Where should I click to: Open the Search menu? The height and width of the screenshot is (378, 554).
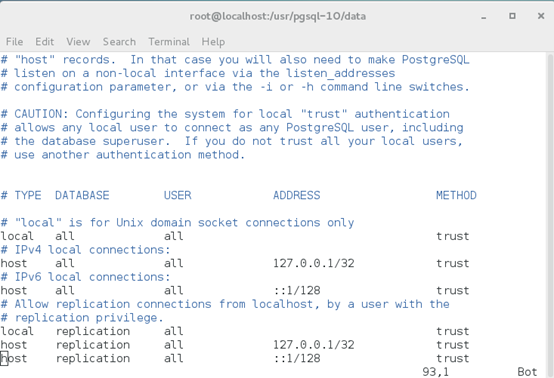pos(119,42)
